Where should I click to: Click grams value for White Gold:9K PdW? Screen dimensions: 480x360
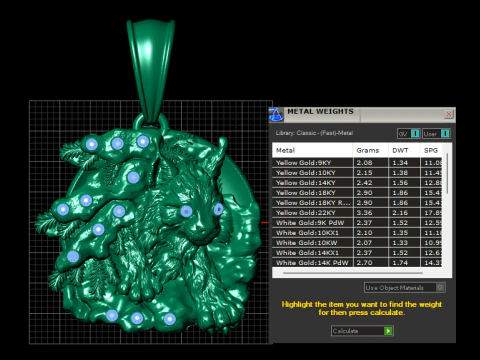click(364, 223)
